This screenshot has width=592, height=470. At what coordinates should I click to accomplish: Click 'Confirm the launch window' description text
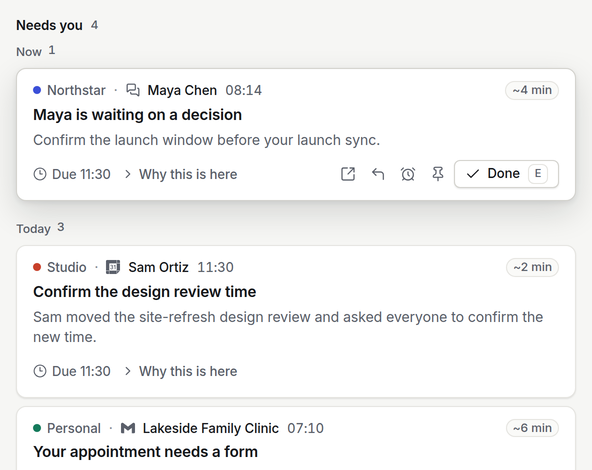207,140
